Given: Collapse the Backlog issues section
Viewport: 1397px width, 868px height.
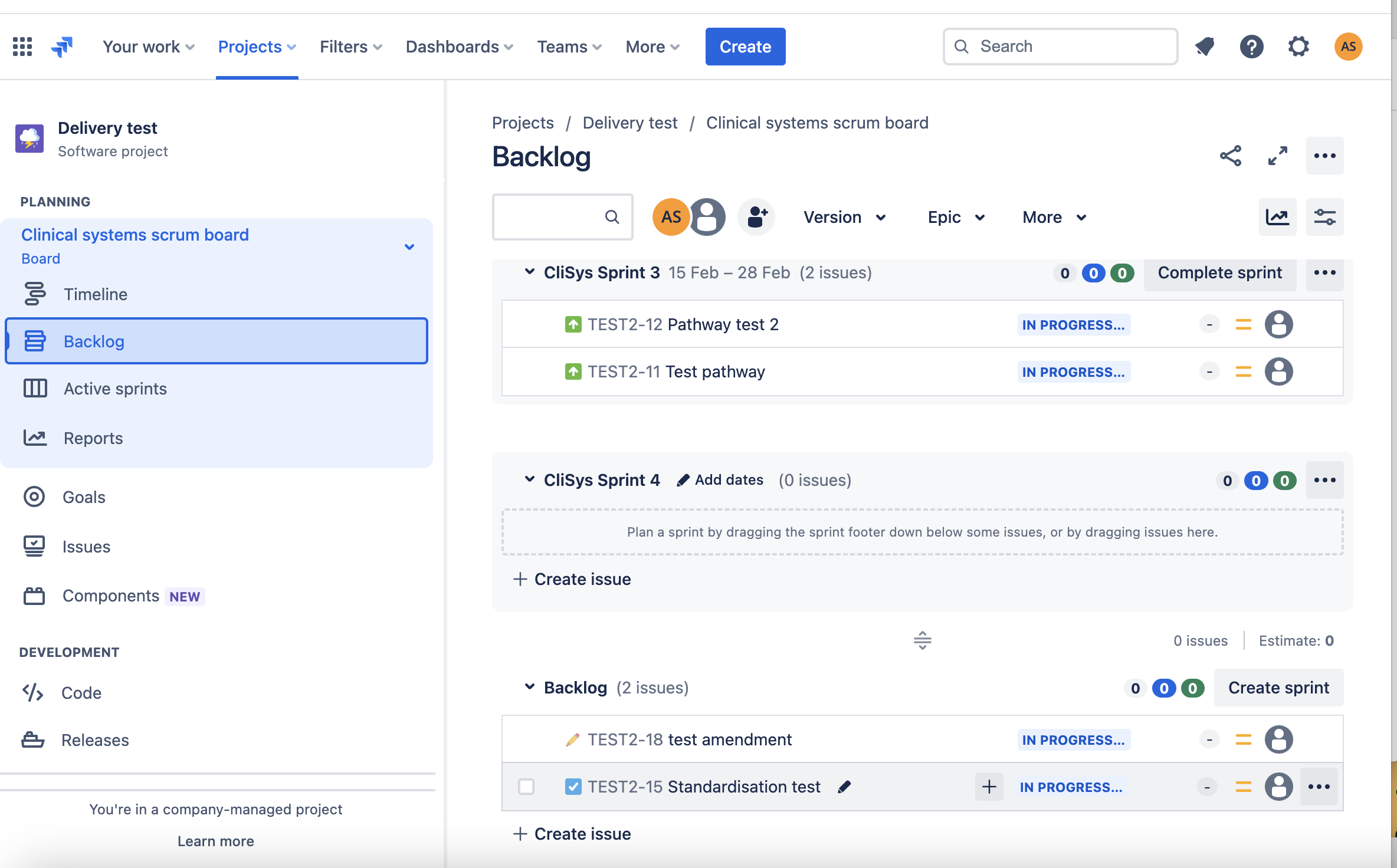Looking at the screenshot, I should [x=529, y=687].
